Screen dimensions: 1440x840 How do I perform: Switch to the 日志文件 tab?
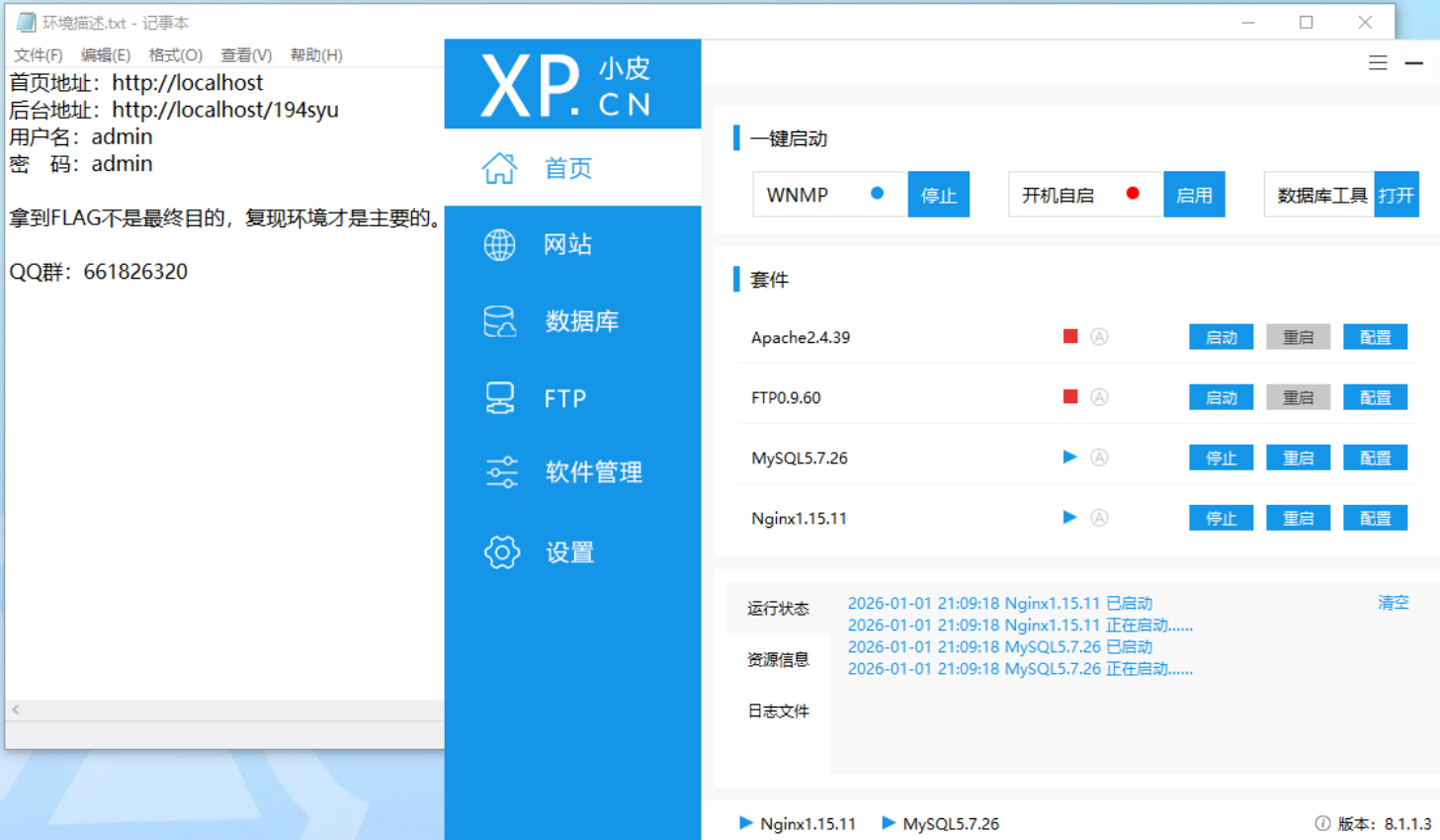[778, 712]
